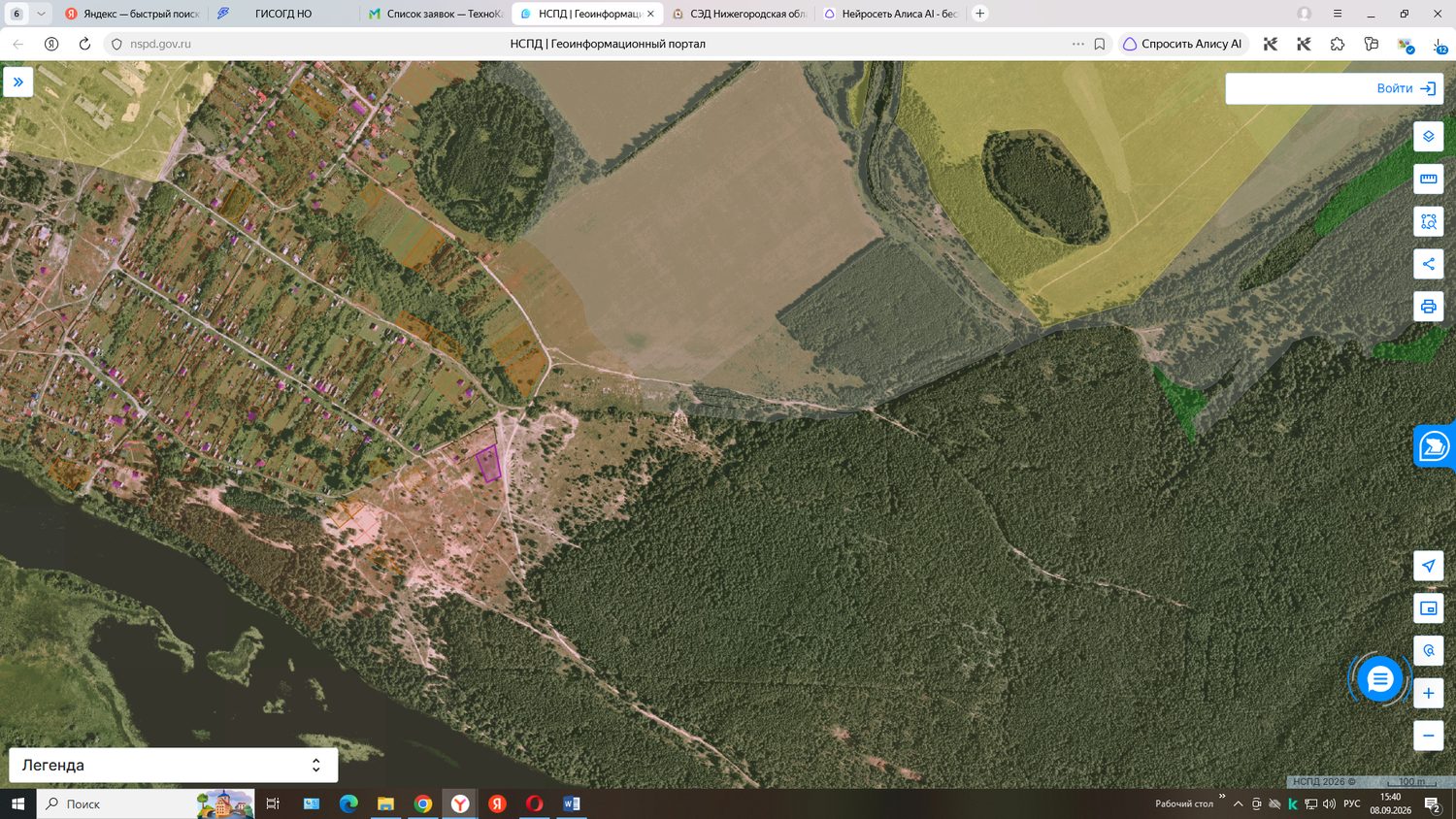Go back to the previous page

(x=18, y=44)
